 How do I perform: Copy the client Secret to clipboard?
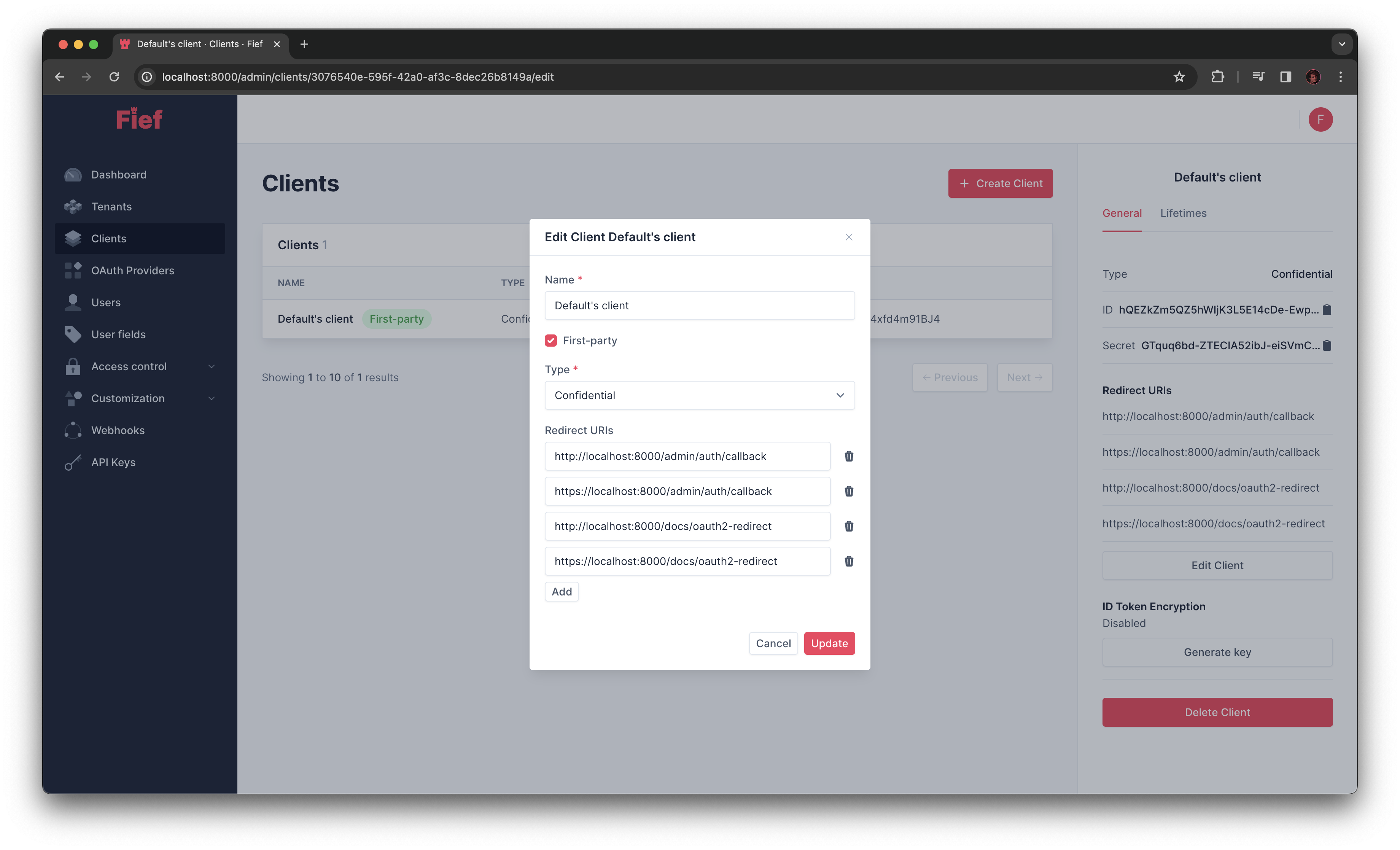(1327, 345)
